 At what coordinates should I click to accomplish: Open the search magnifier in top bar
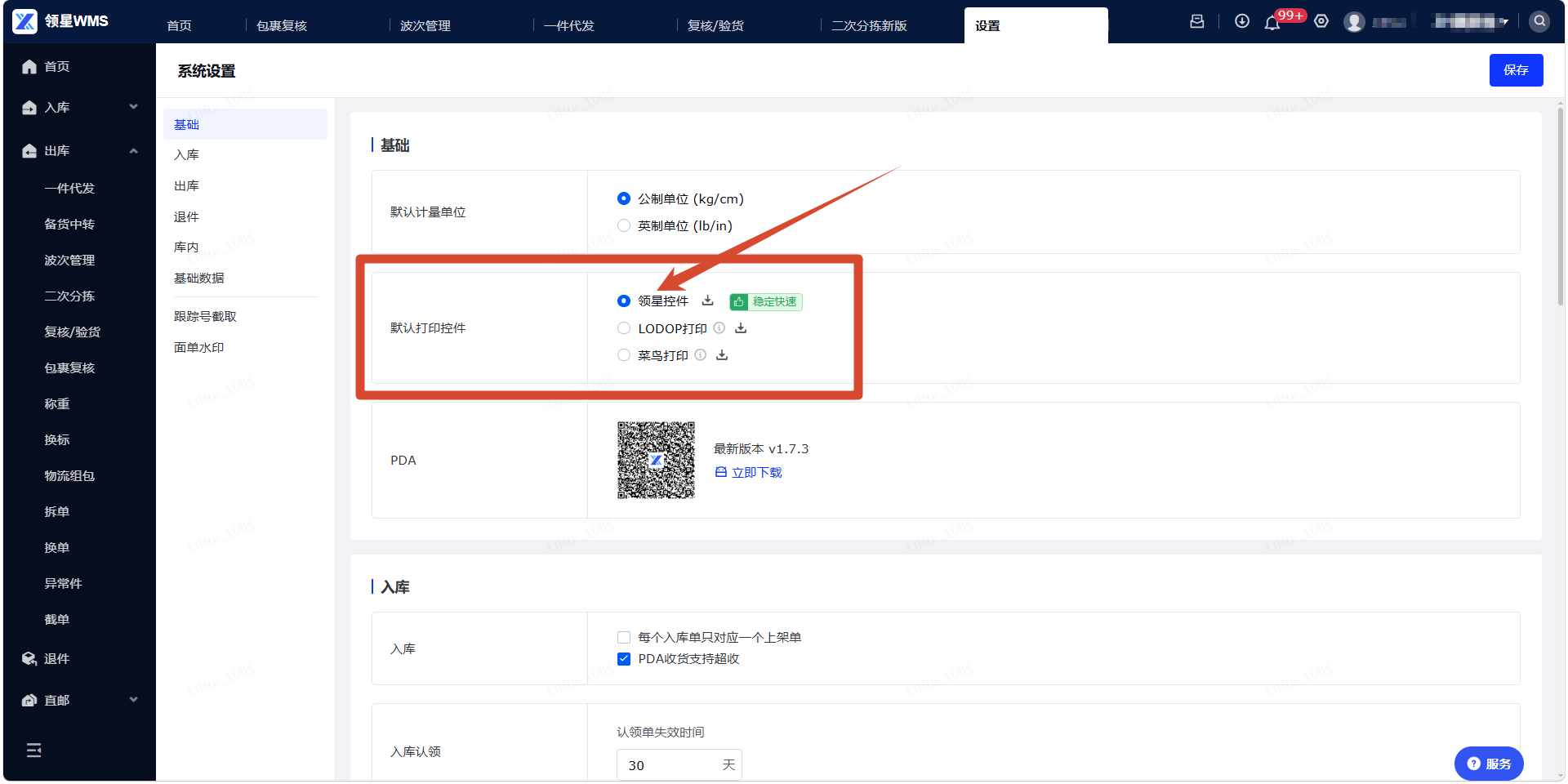tap(1539, 21)
